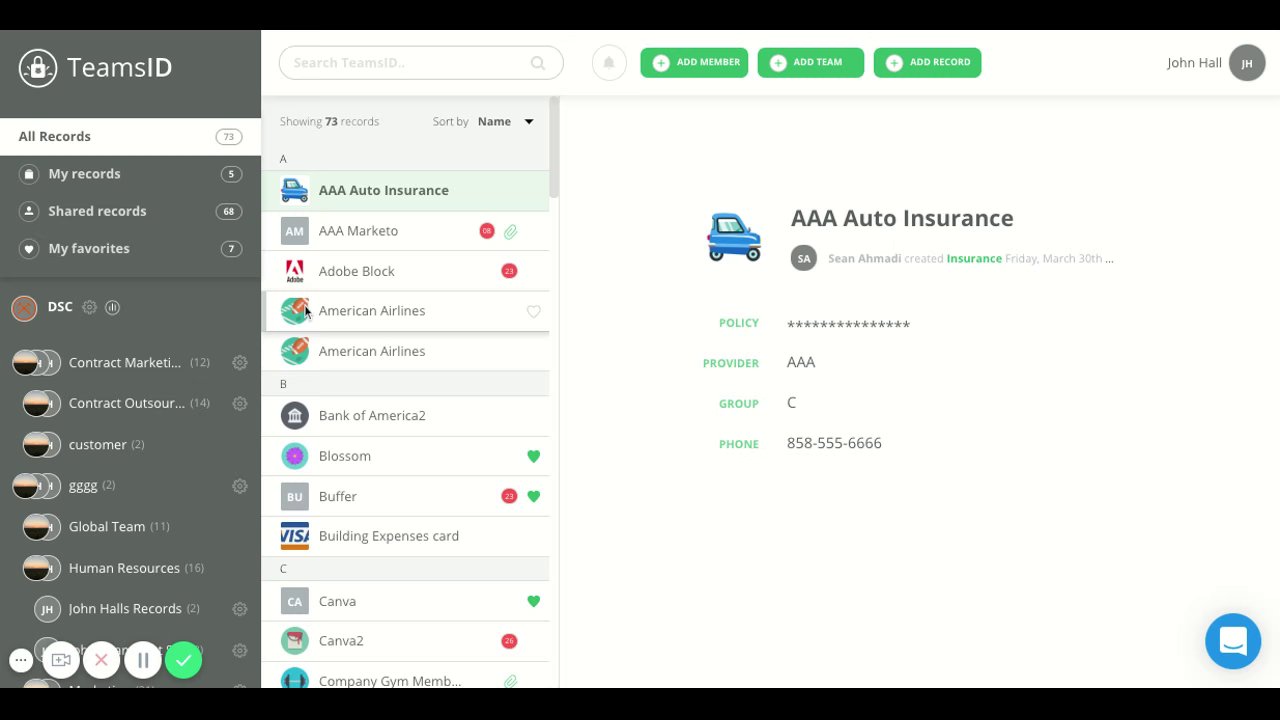The image size is (1280, 720).
Task: Open the chat support bubble
Action: [1233, 641]
